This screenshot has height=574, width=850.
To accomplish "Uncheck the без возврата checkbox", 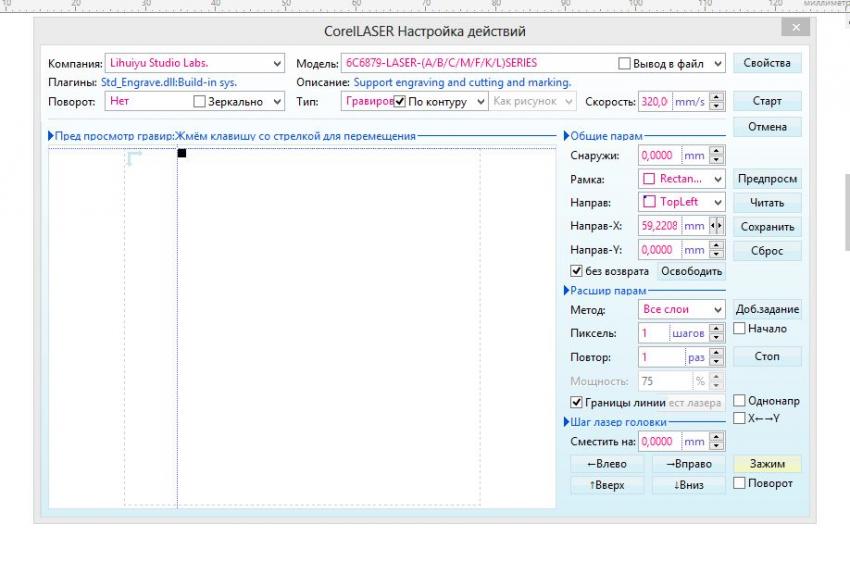I will (576, 271).
